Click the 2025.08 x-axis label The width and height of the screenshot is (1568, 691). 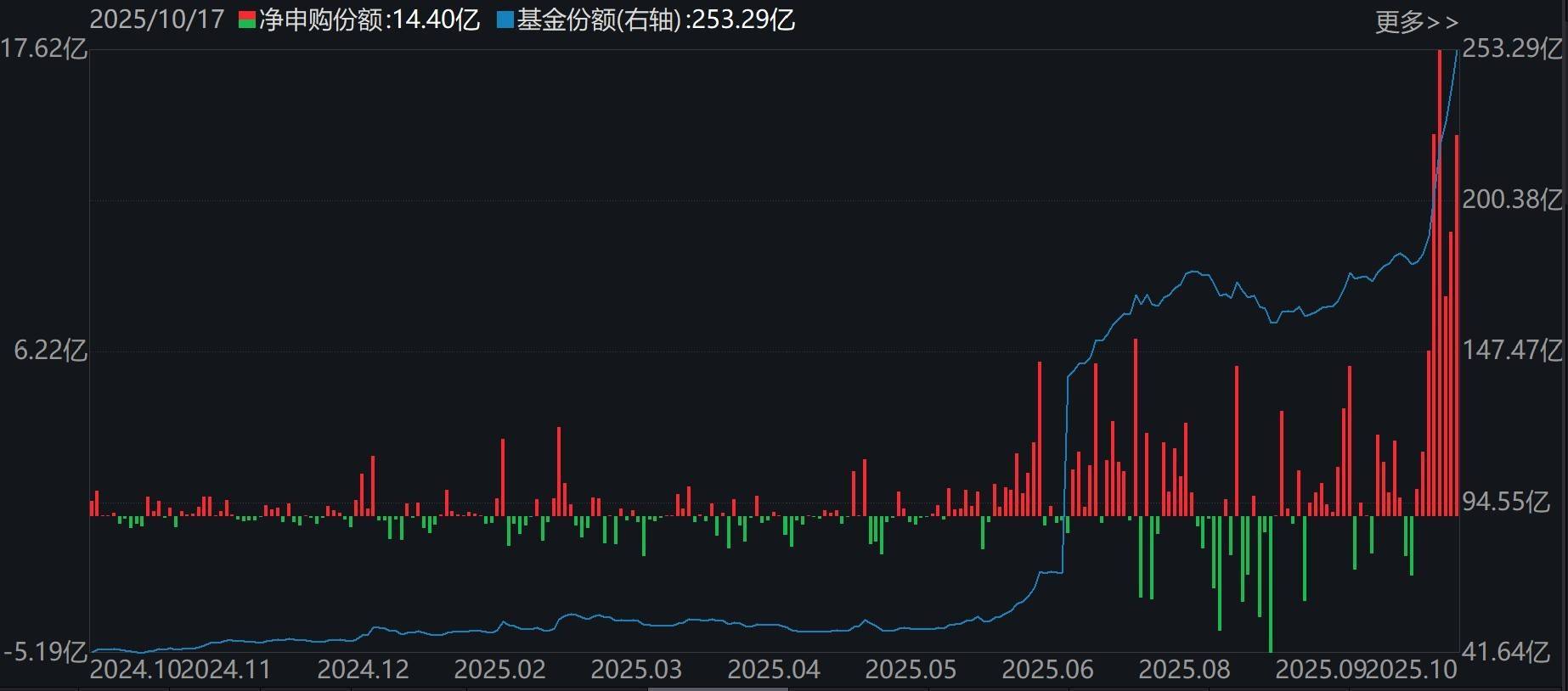(x=1184, y=669)
